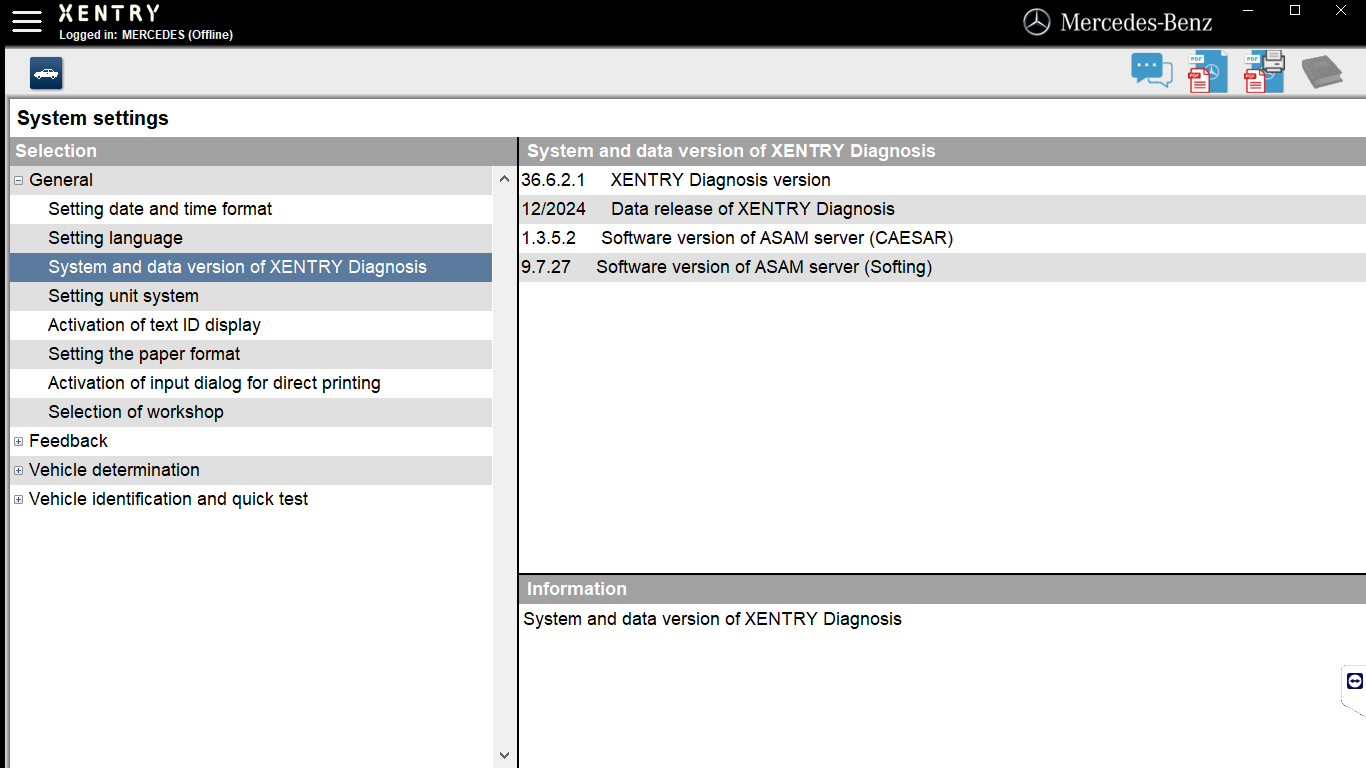Select System and data version of XENTRY Diagnosis
Viewport: 1366px width, 768px height.
tap(251, 267)
